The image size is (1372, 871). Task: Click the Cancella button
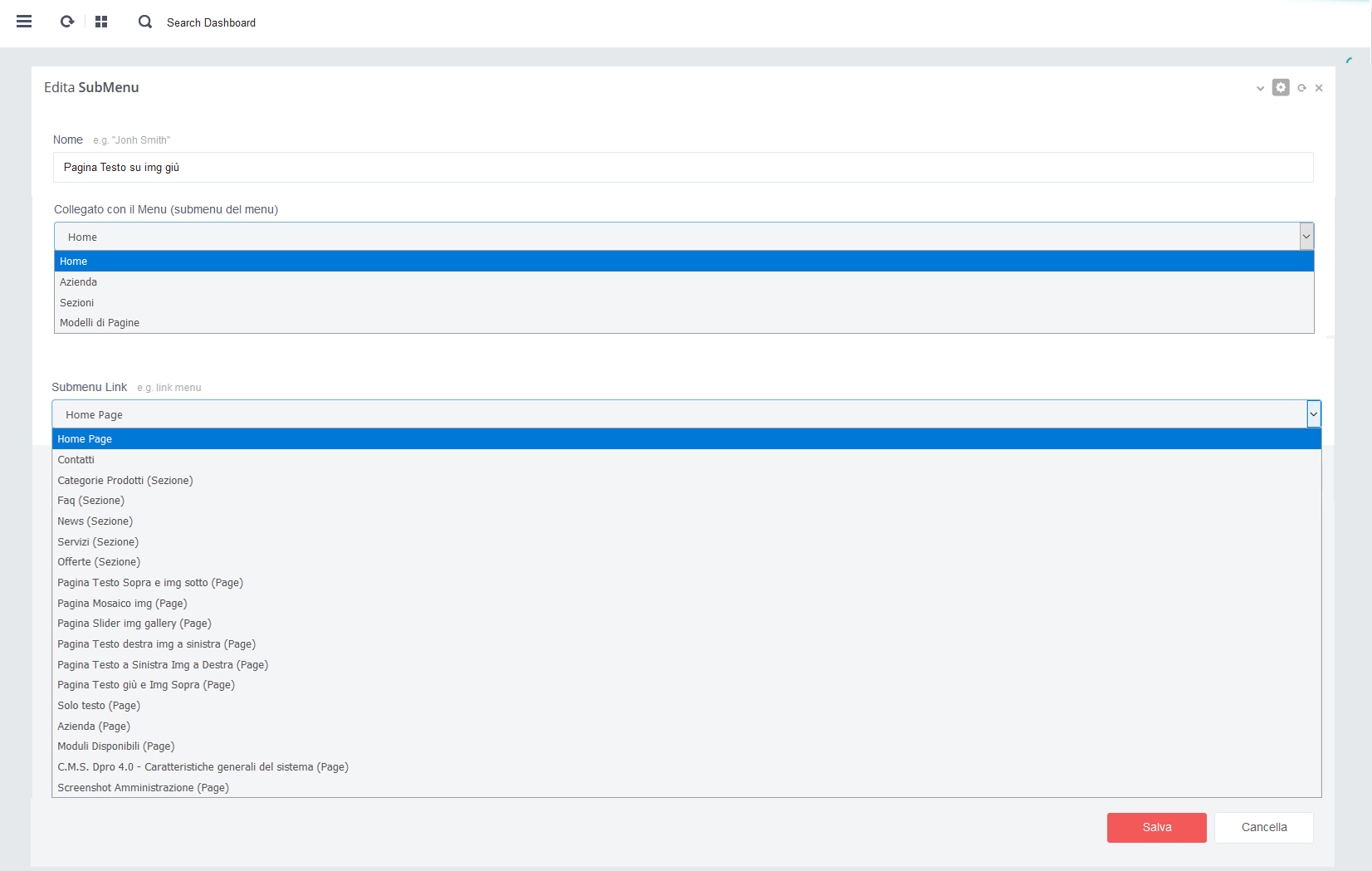(x=1263, y=828)
